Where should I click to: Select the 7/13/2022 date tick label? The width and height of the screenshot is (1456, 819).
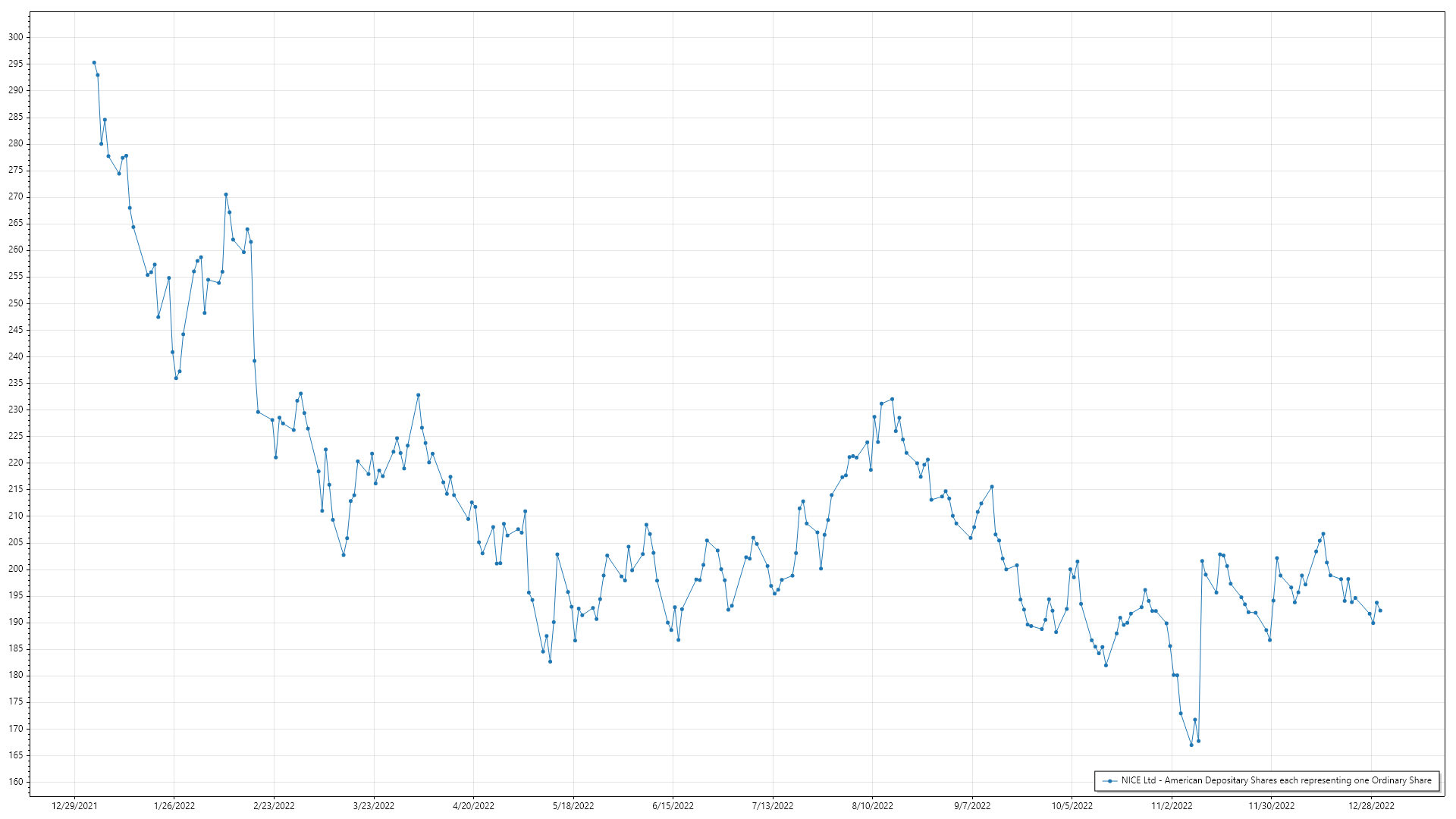[x=773, y=805]
